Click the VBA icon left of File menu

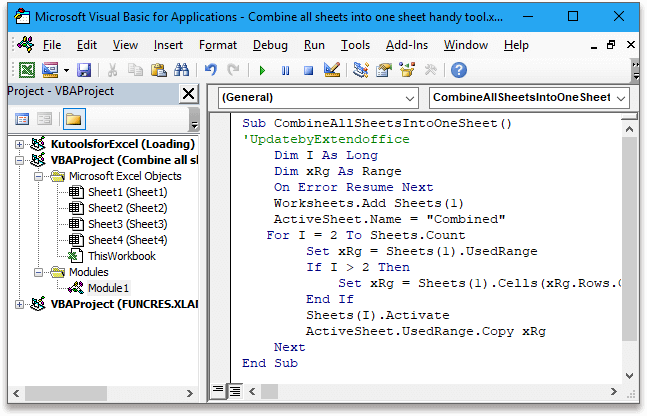pyautogui.click(x=26, y=45)
